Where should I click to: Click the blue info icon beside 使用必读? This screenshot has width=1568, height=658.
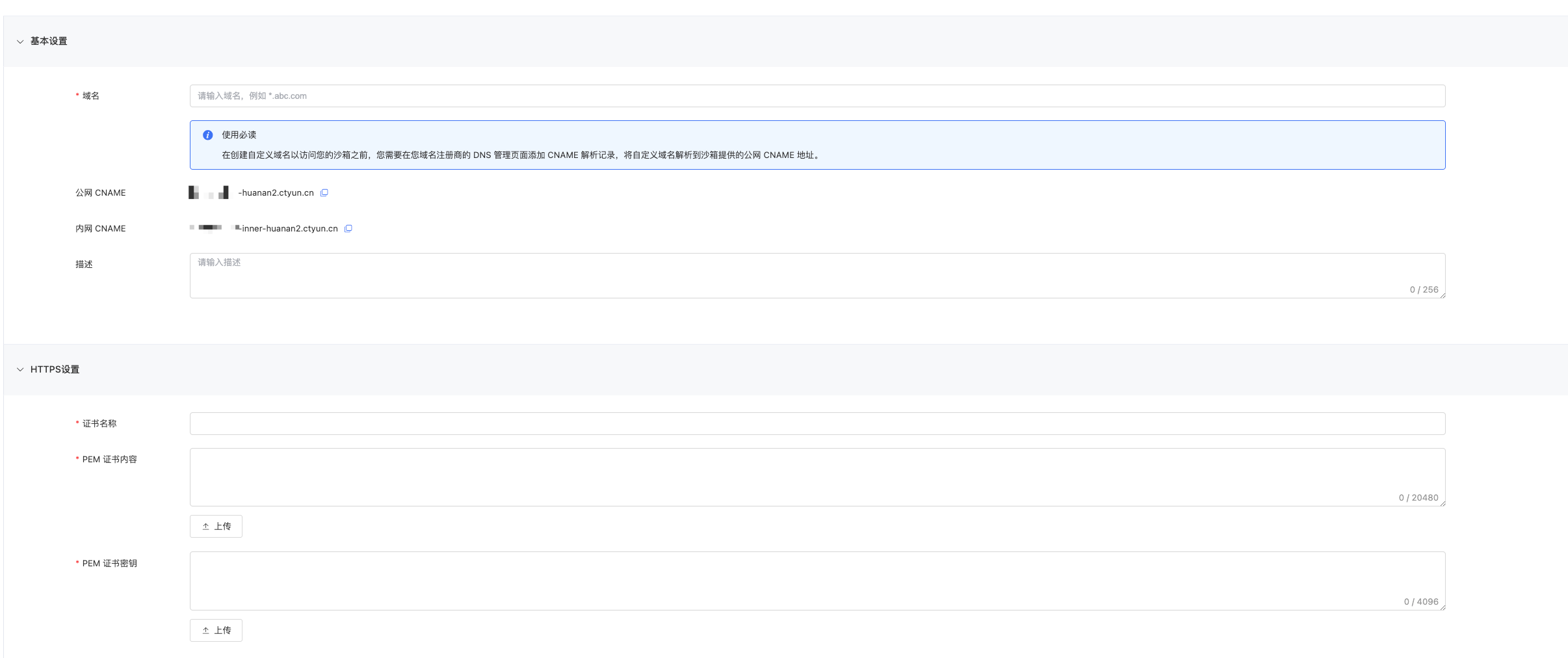[208, 135]
